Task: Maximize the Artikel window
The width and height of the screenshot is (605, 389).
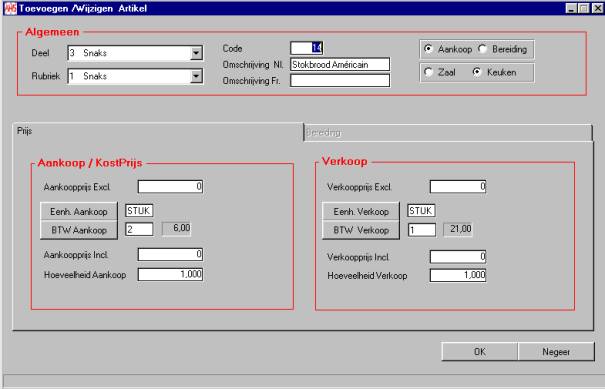Action: 584,8
